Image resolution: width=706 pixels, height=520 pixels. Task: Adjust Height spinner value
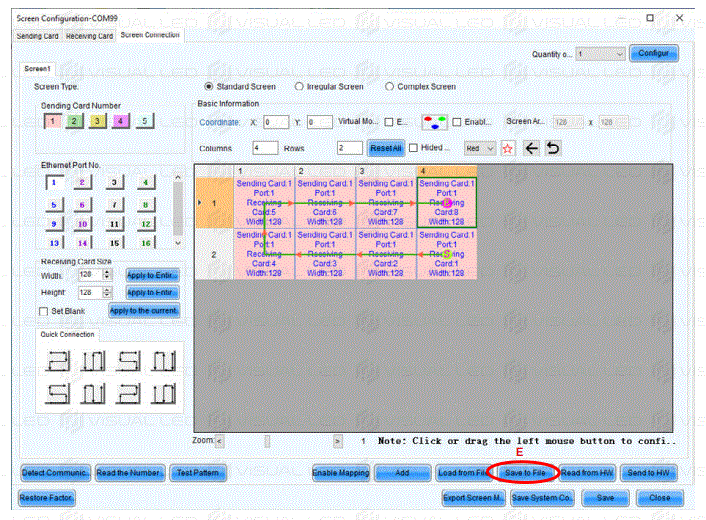coord(107,293)
